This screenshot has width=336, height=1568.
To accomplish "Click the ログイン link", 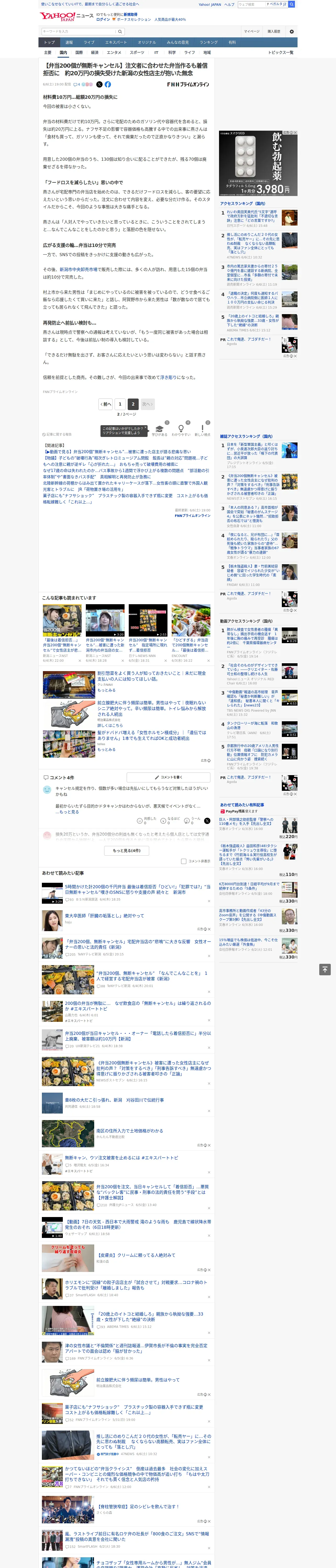I will click(x=103, y=20).
